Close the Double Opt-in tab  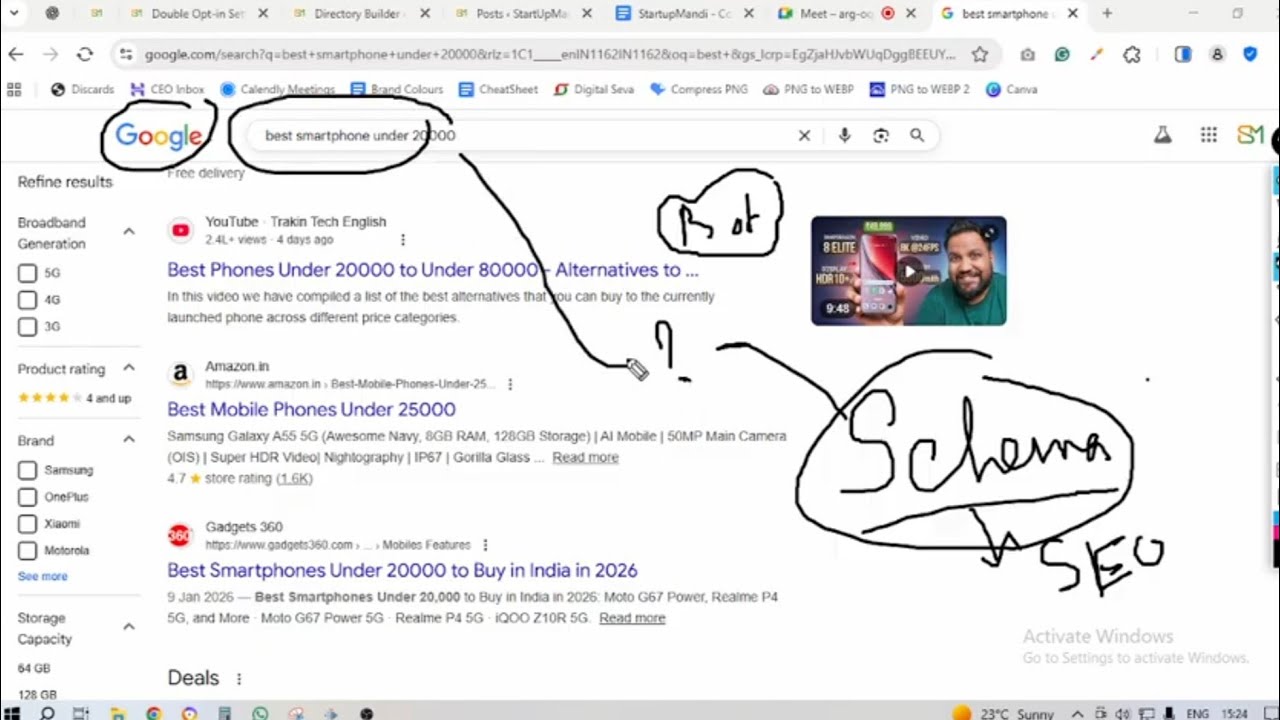(x=263, y=14)
